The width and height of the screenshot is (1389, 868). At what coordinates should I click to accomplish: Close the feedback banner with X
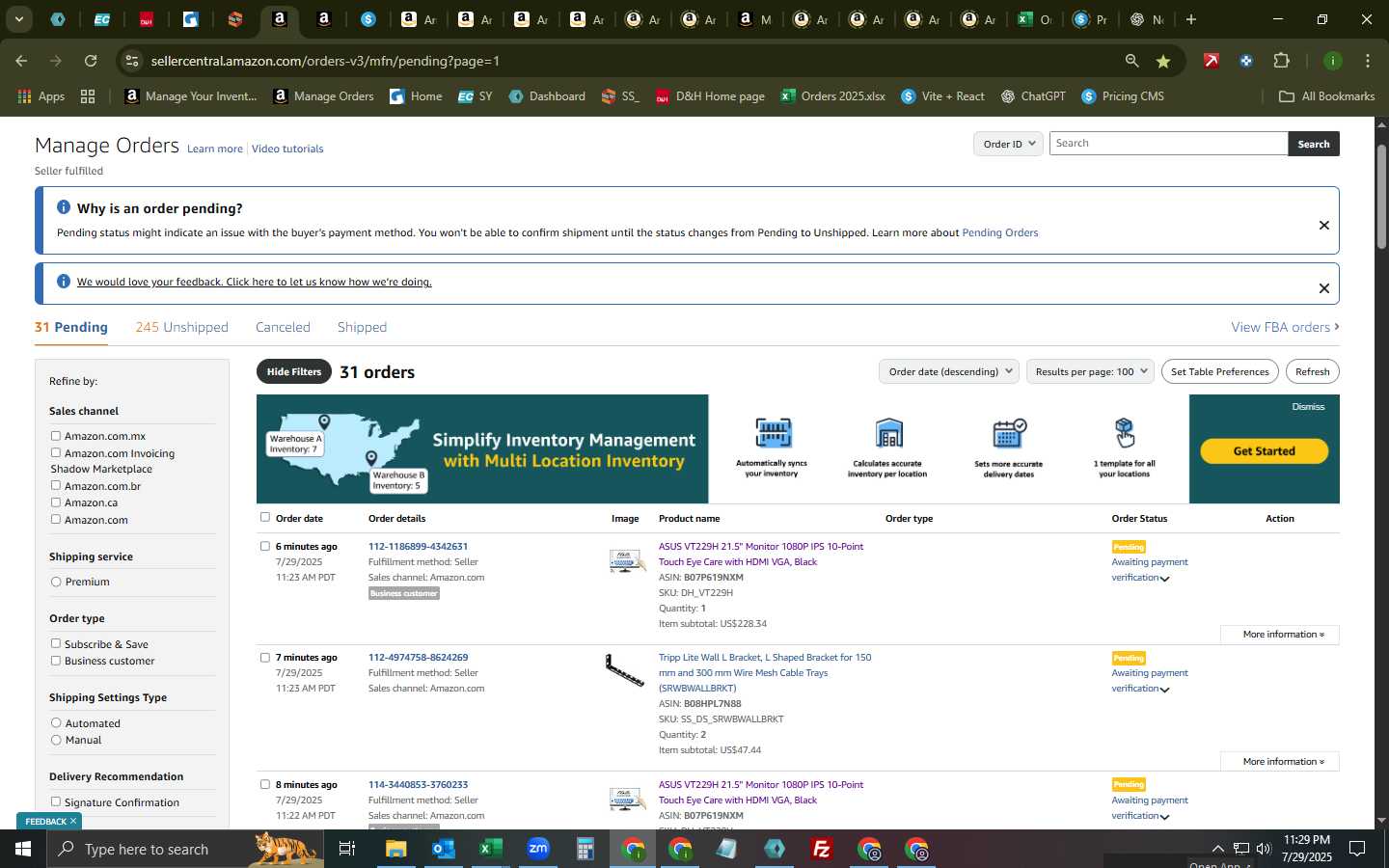(x=1324, y=288)
